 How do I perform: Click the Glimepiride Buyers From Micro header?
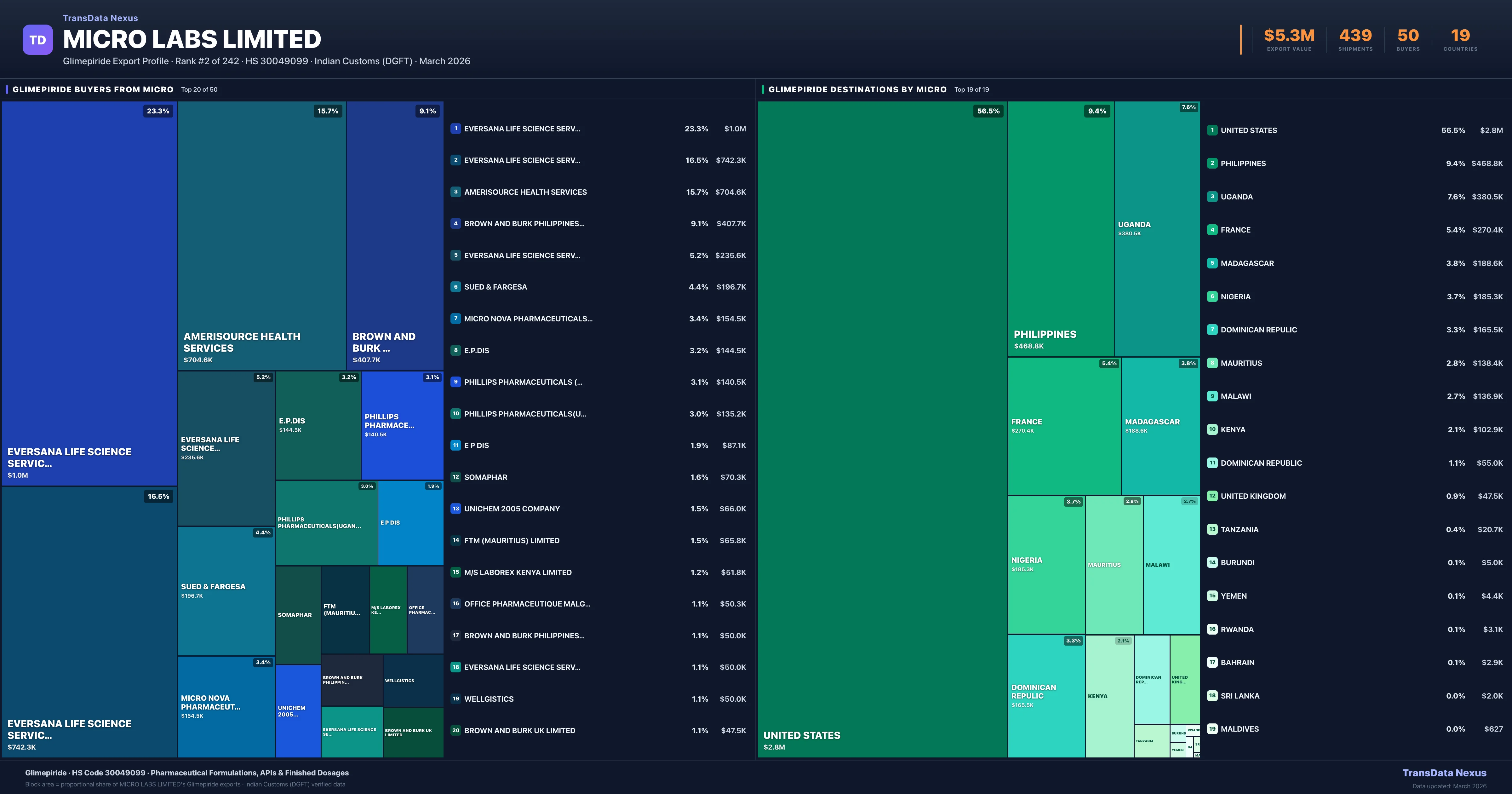click(93, 89)
